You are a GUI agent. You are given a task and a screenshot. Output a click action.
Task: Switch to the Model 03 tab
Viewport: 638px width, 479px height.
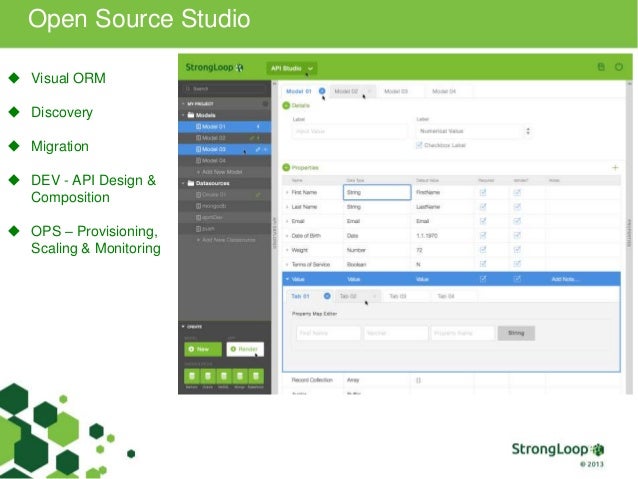click(396, 91)
